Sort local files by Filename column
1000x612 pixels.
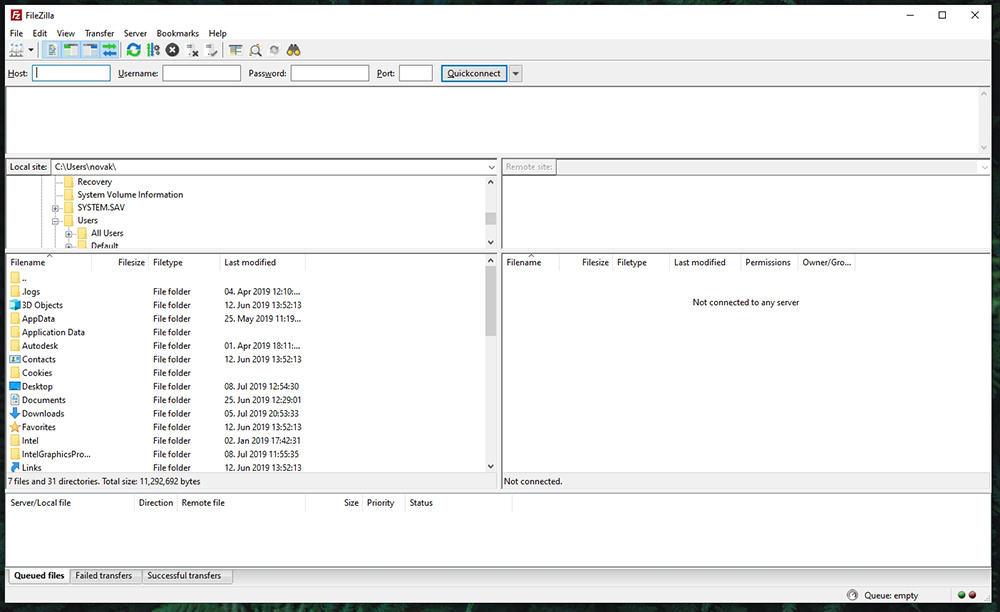click(49, 262)
